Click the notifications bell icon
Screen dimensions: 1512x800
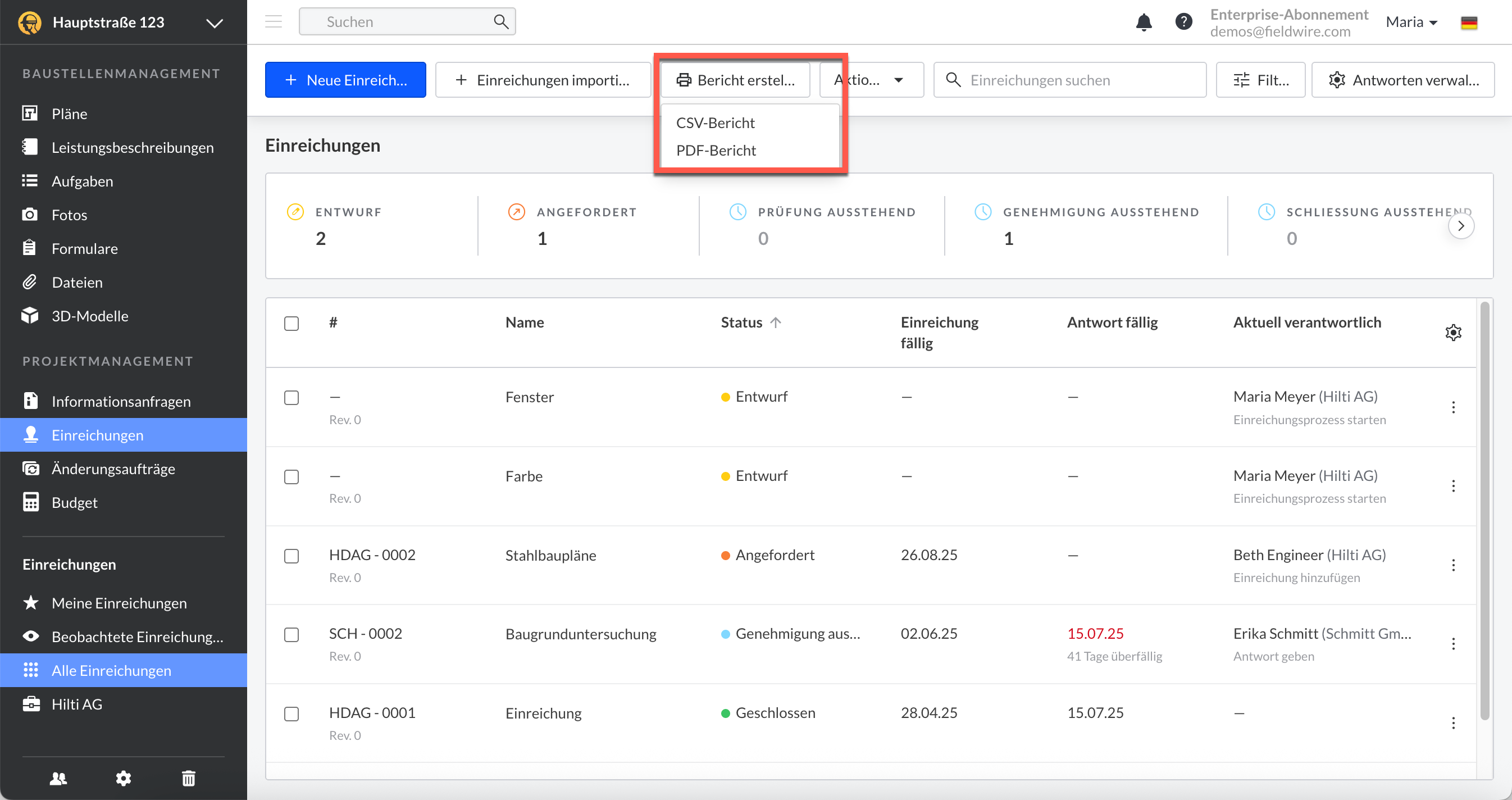[x=1144, y=22]
